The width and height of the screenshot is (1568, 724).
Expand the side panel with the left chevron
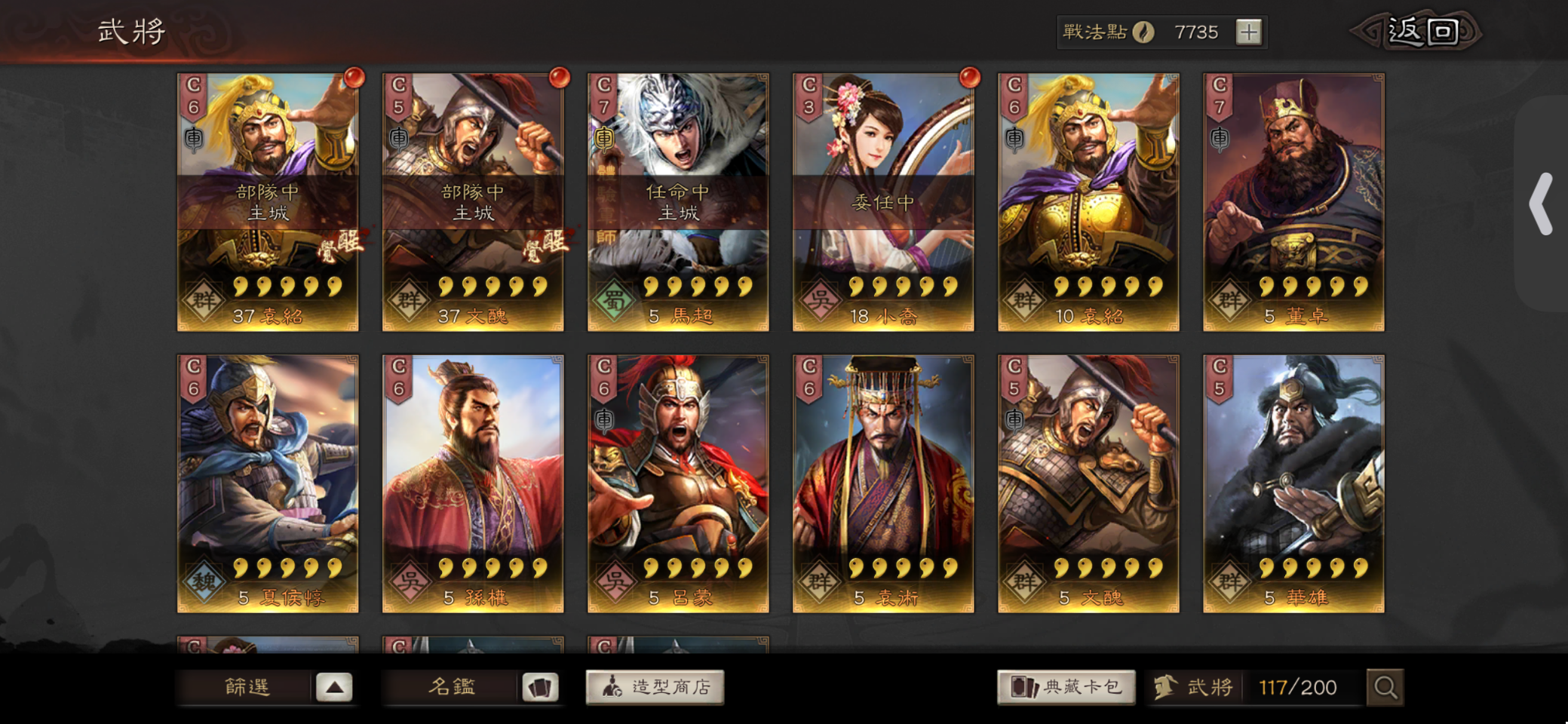1541,204
